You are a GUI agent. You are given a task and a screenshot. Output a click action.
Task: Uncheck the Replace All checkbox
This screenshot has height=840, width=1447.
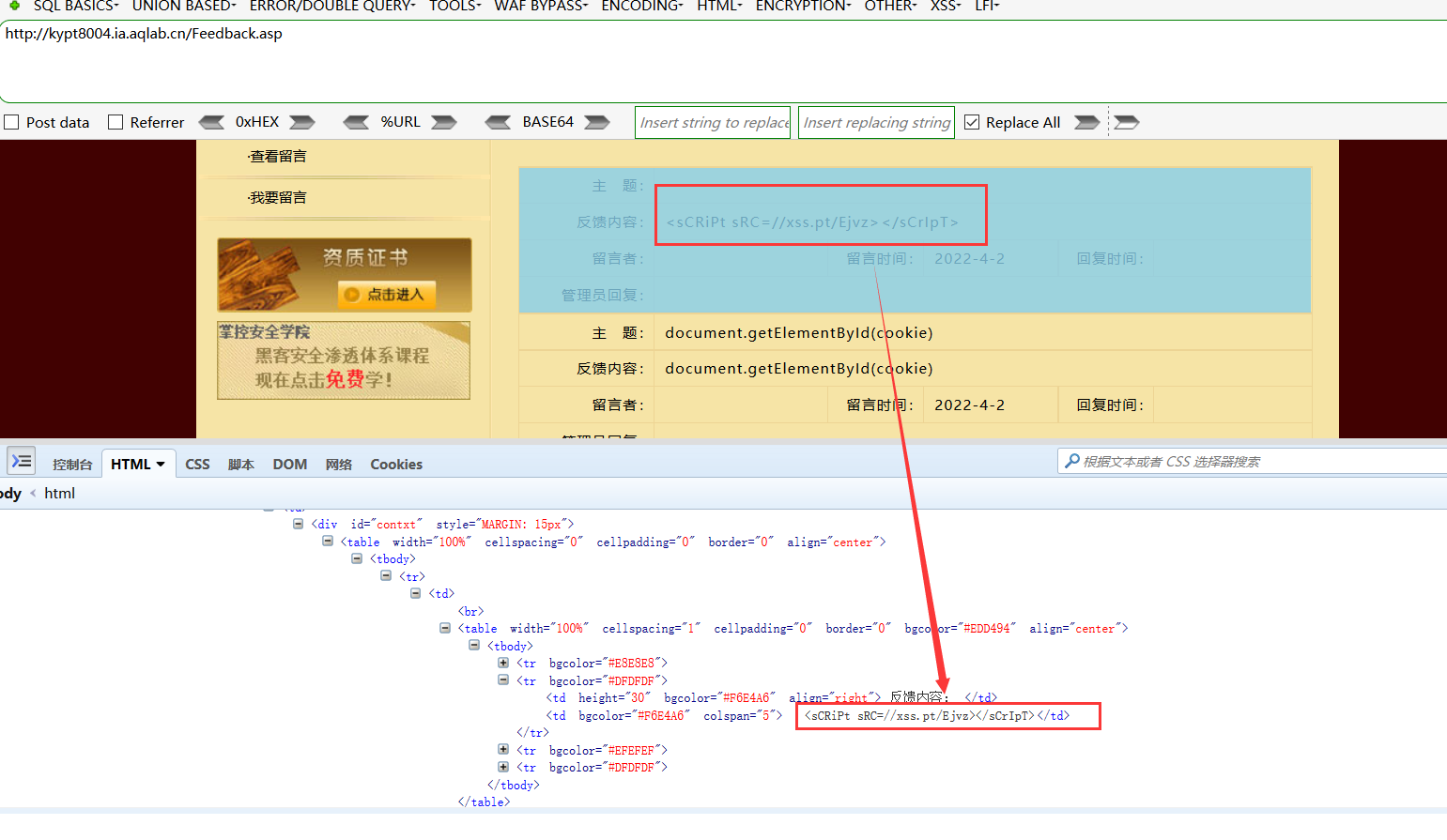972,122
